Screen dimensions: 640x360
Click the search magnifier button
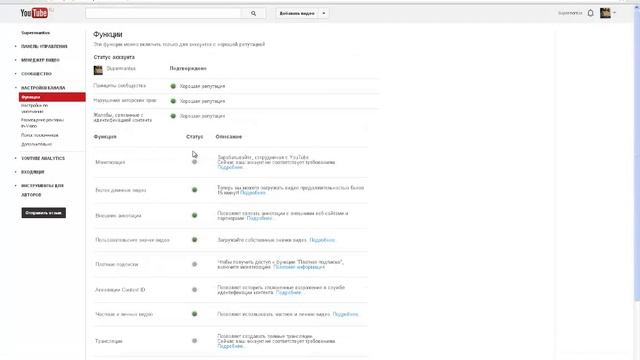click(x=253, y=13)
